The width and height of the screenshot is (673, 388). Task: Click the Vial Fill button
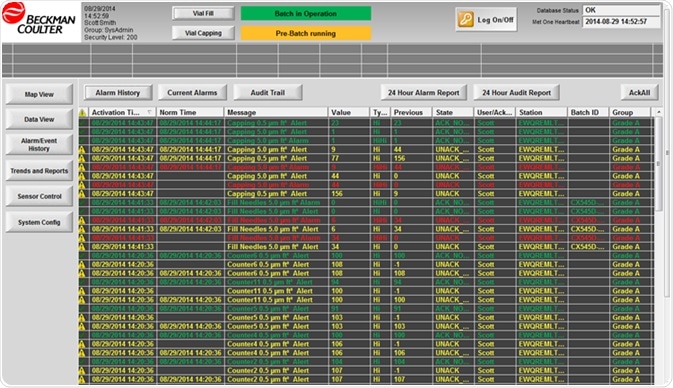[203, 13]
